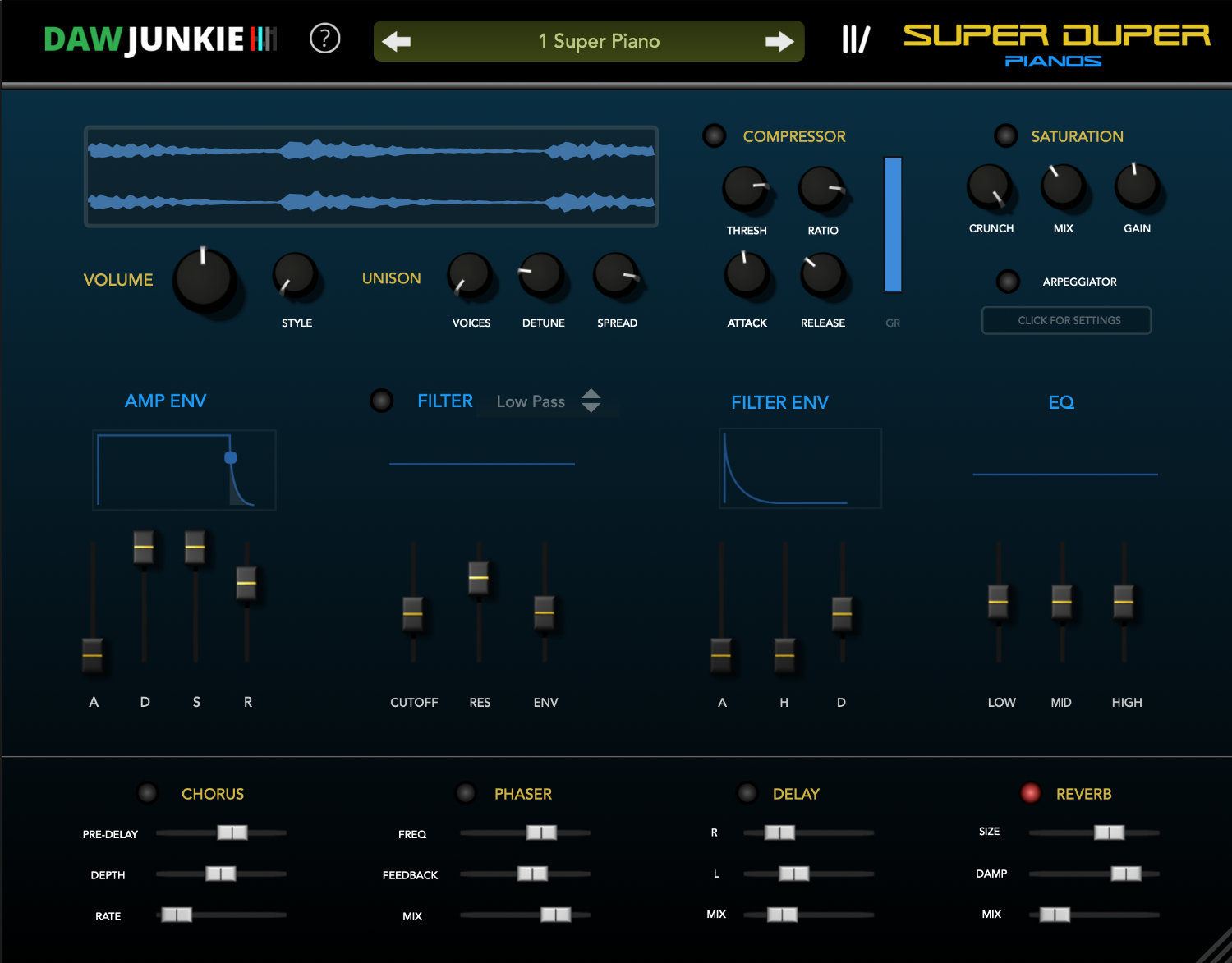1232x963 pixels.
Task: Click the unison Voices knob
Action: click(x=471, y=276)
